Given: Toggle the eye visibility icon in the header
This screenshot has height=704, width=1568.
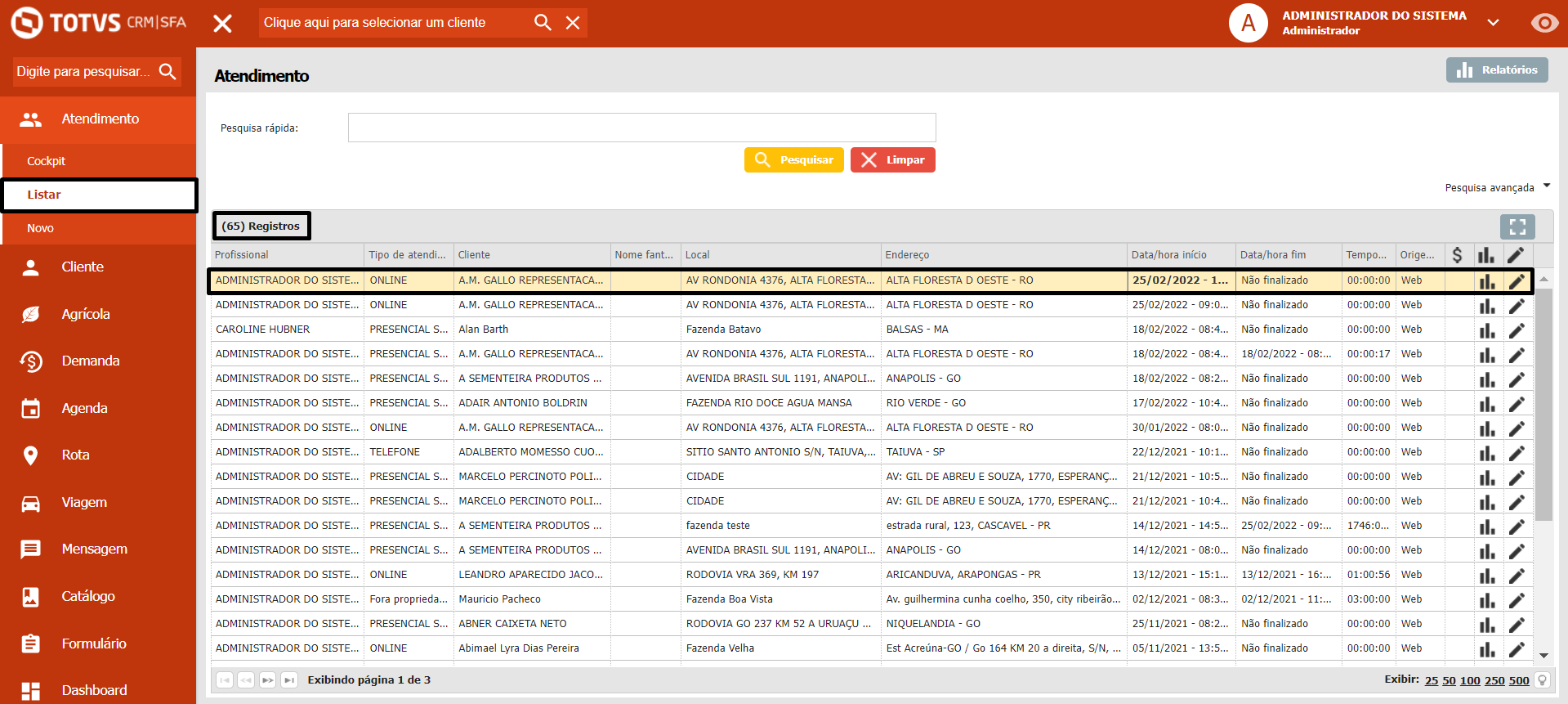Looking at the screenshot, I should tap(1544, 23).
